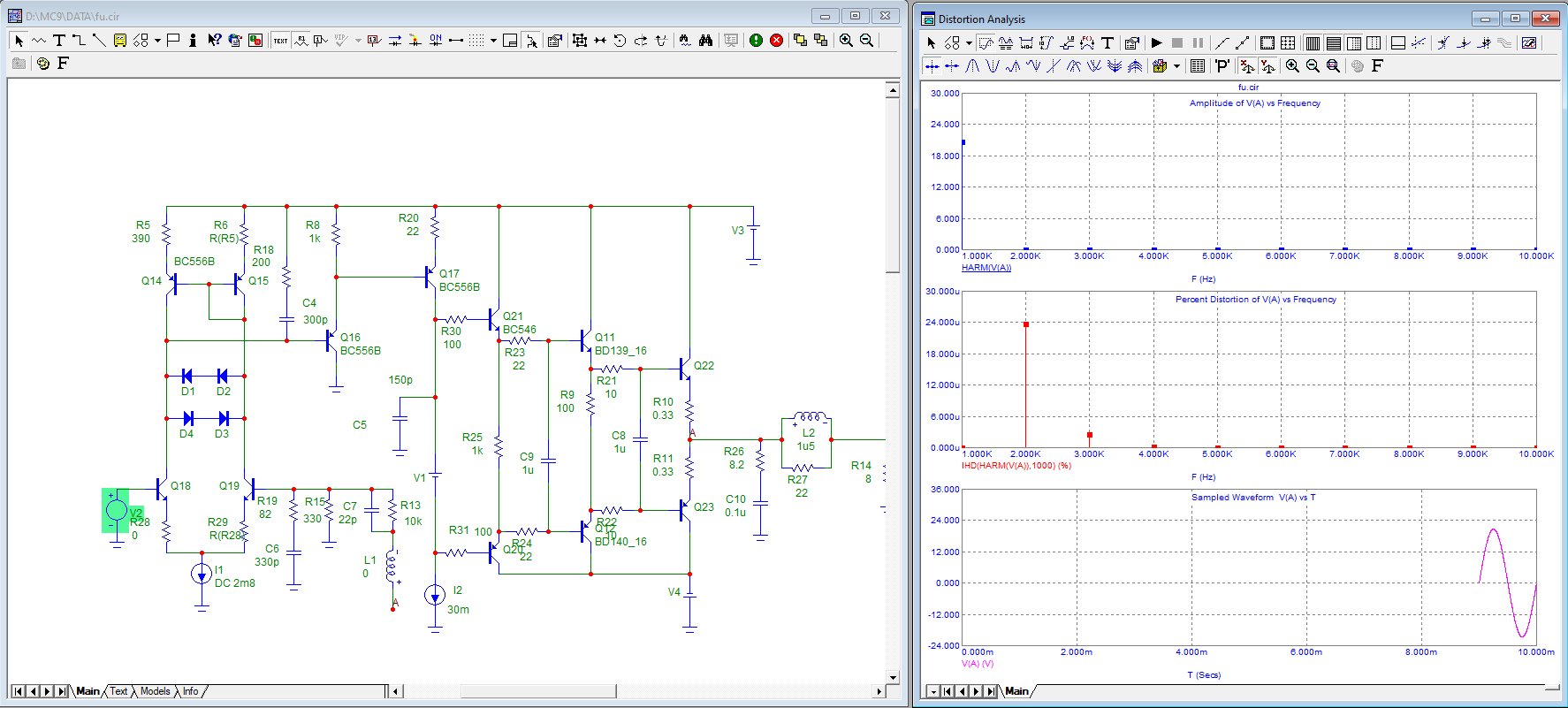Click the binoculars Find icon
1568x708 pixels.
[705, 41]
